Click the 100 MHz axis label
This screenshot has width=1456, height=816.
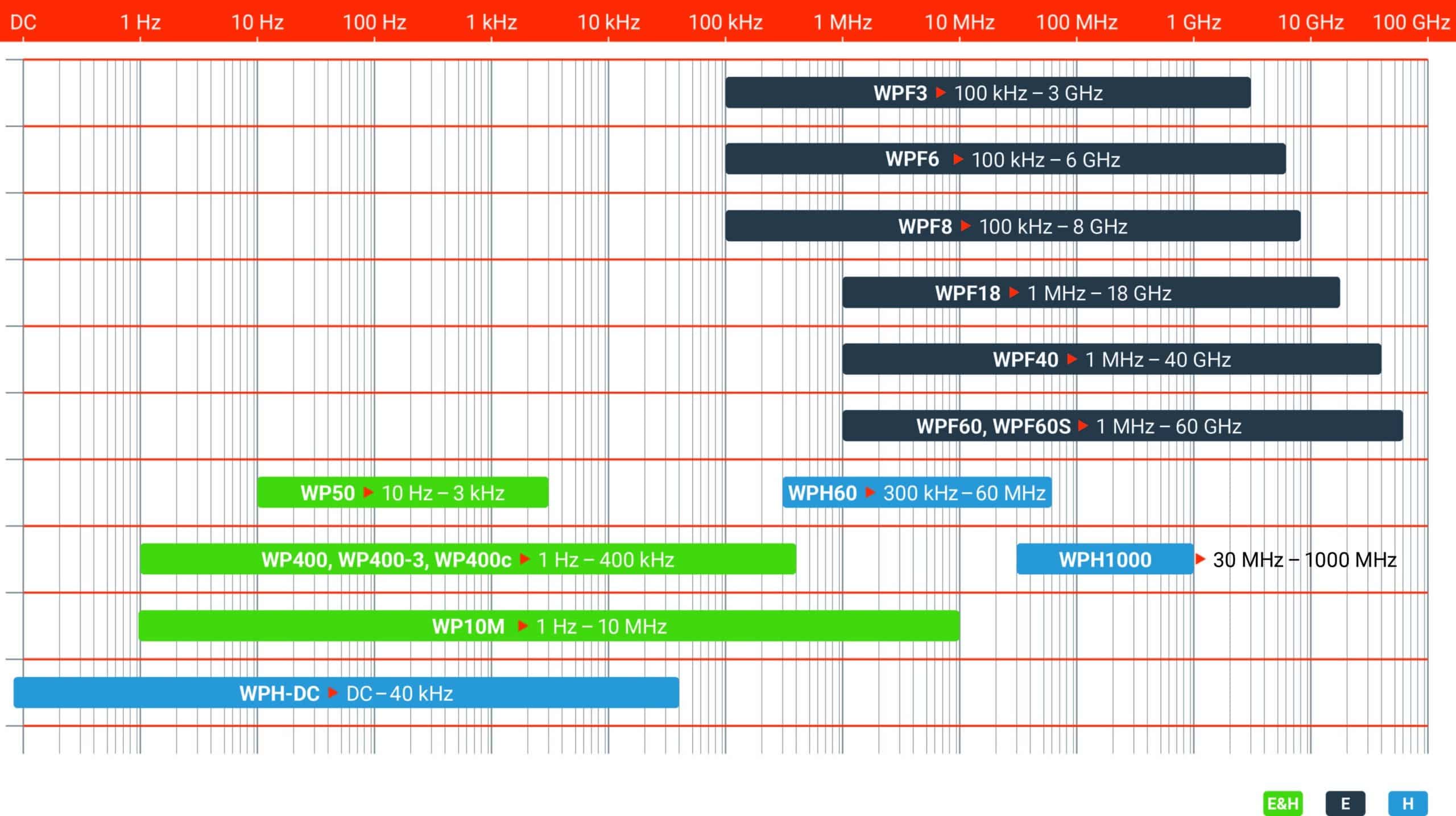[1077, 22]
